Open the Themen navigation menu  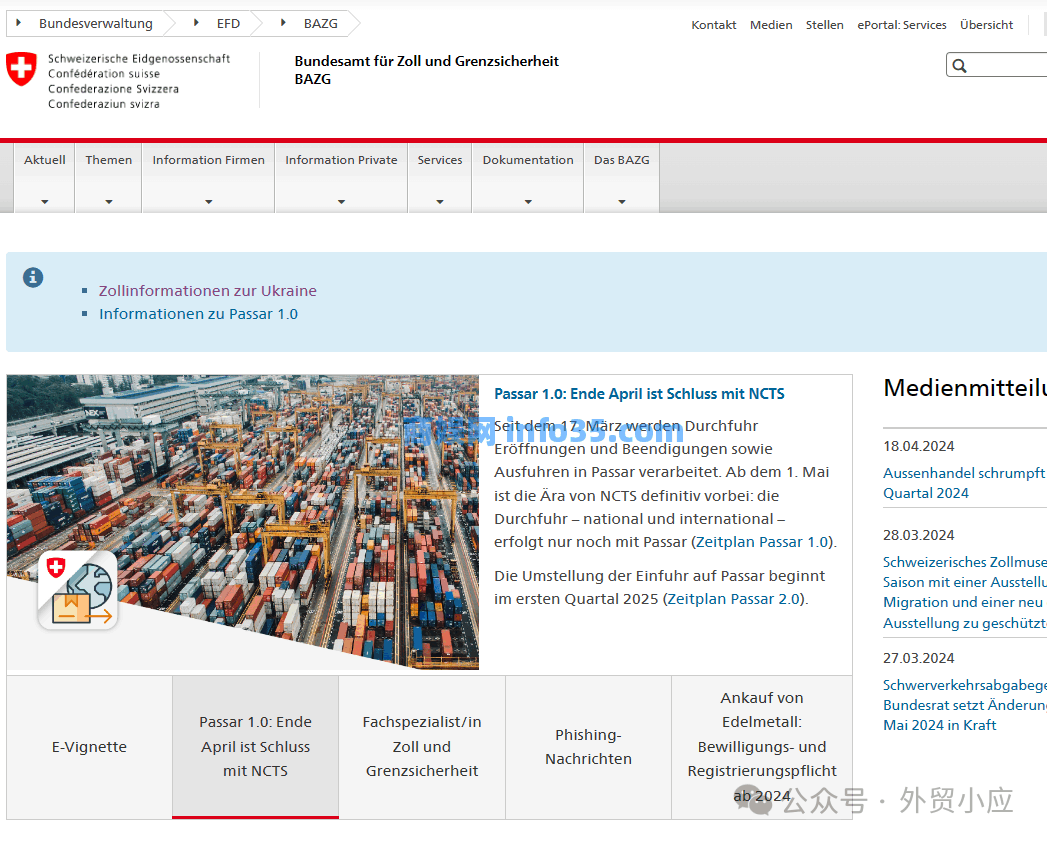click(109, 177)
